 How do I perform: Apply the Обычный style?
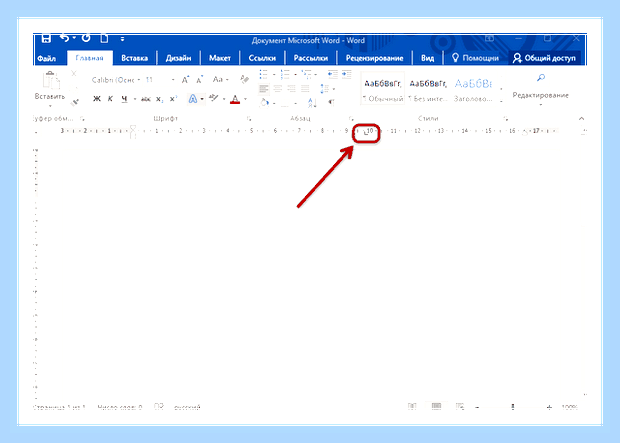coord(383,89)
